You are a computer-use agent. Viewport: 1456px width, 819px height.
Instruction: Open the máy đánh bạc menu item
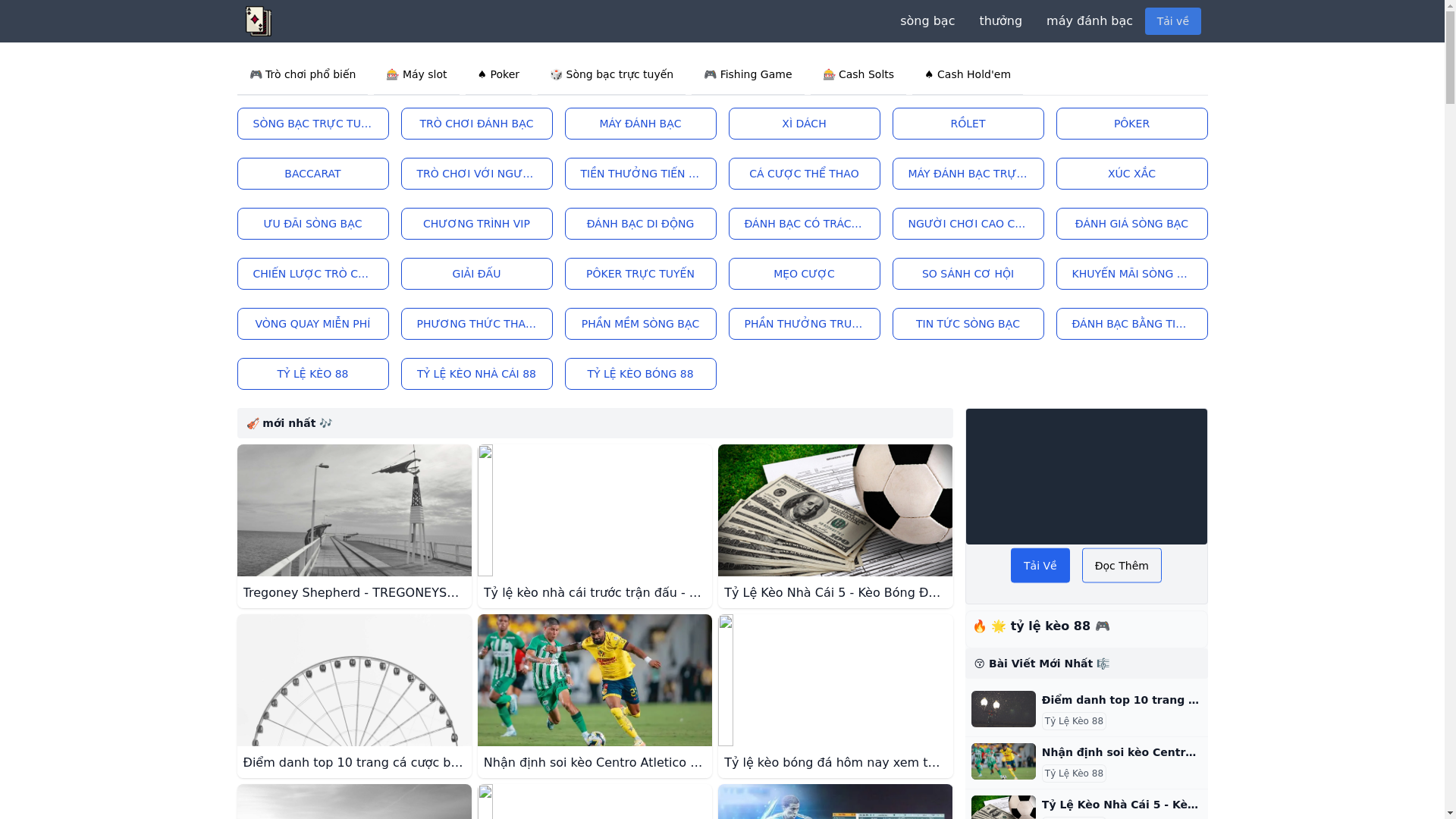(1089, 21)
